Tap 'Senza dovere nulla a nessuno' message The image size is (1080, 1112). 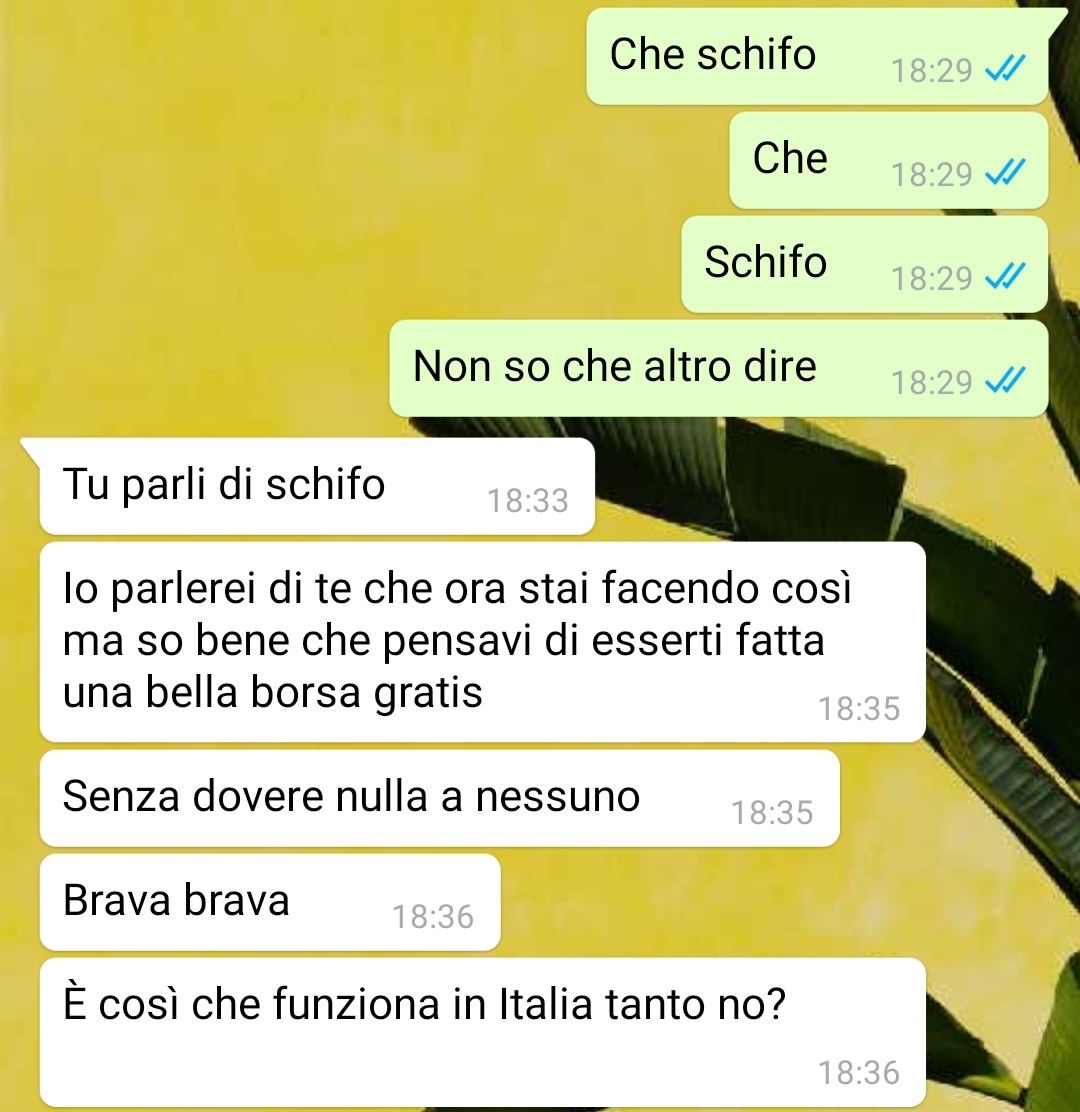tap(440, 799)
